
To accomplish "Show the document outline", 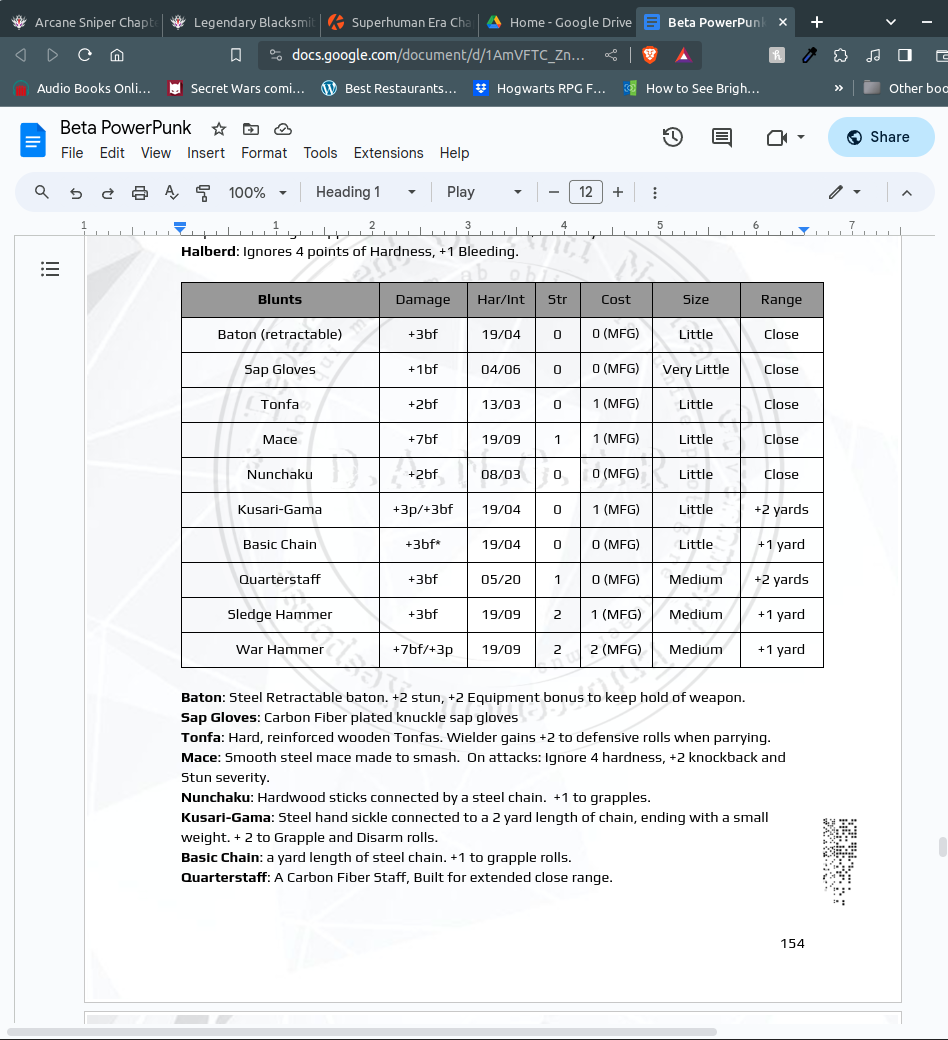I will [x=50, y=269].
